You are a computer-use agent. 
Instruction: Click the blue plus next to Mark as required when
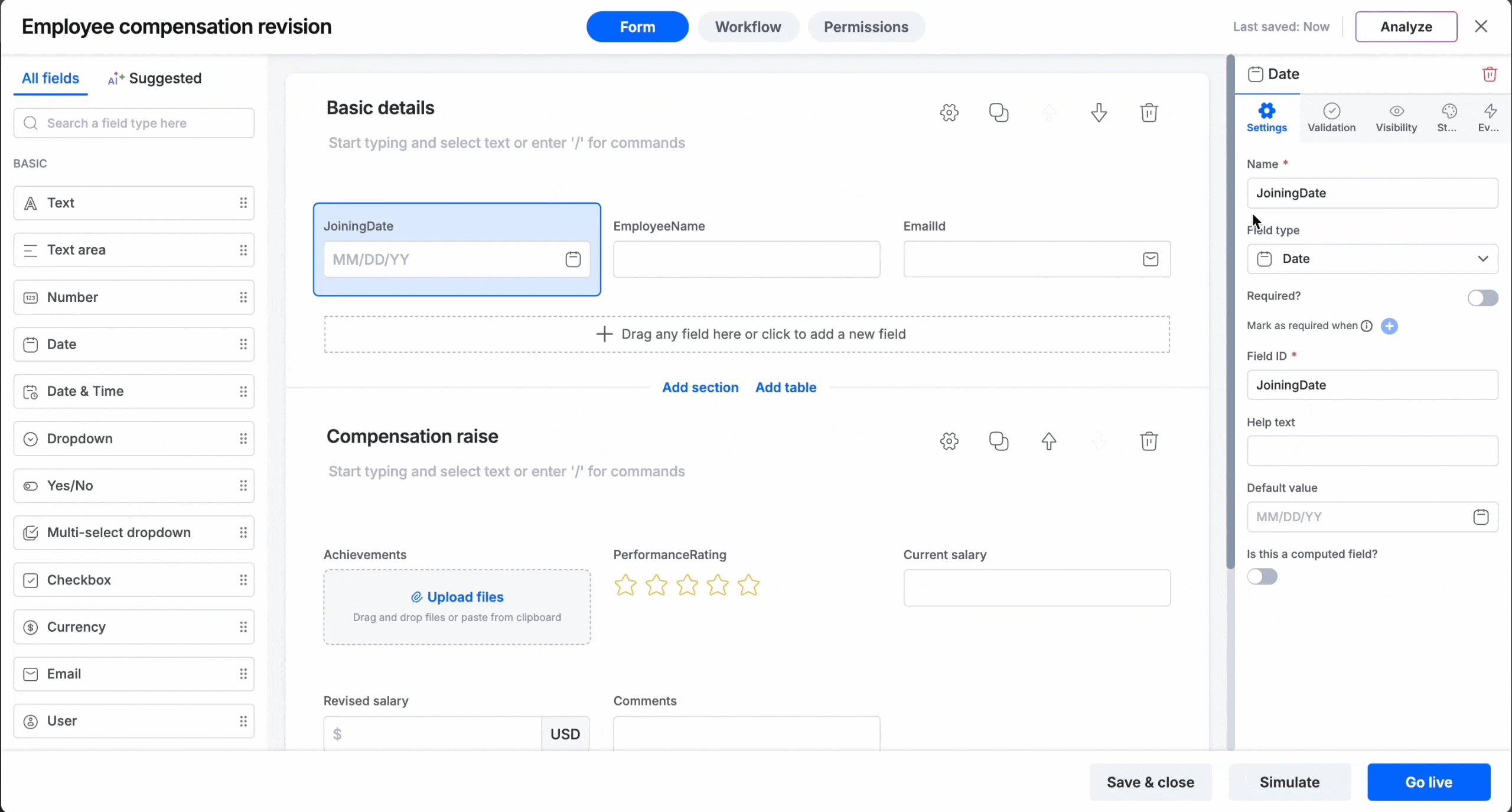point(1389,326)
